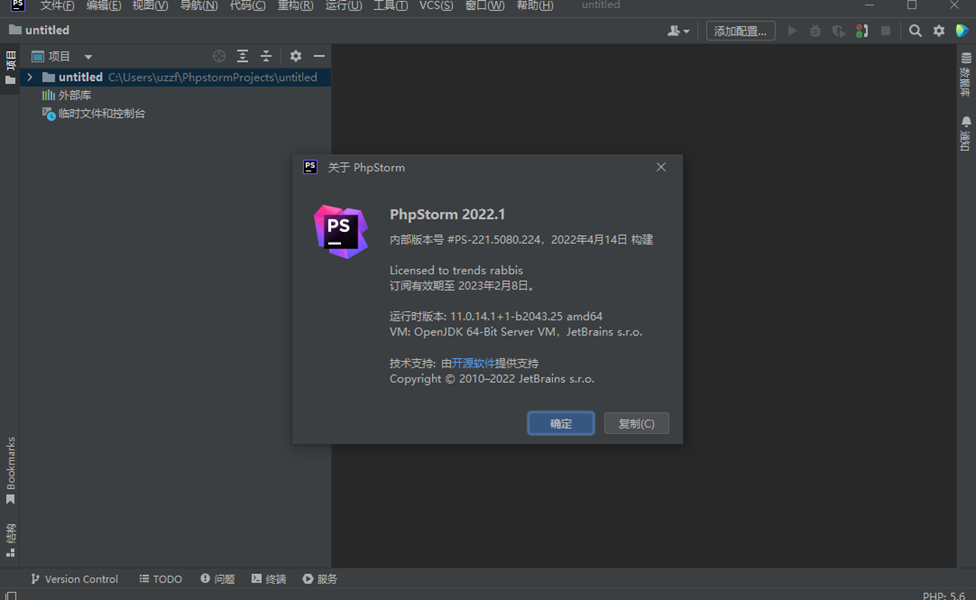The image size is (976, 600).
Task: Click the Copyright 2010–2022 JetBrains line
Action: (492, 378)
